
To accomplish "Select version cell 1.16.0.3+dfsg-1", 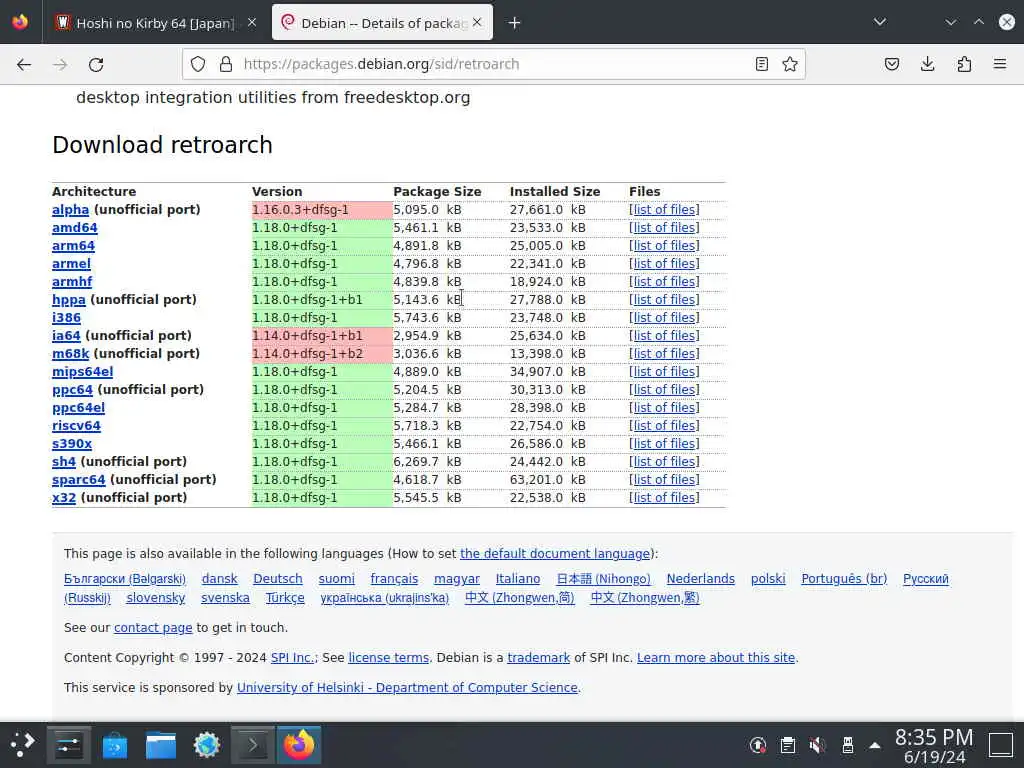I will (322, 210).
